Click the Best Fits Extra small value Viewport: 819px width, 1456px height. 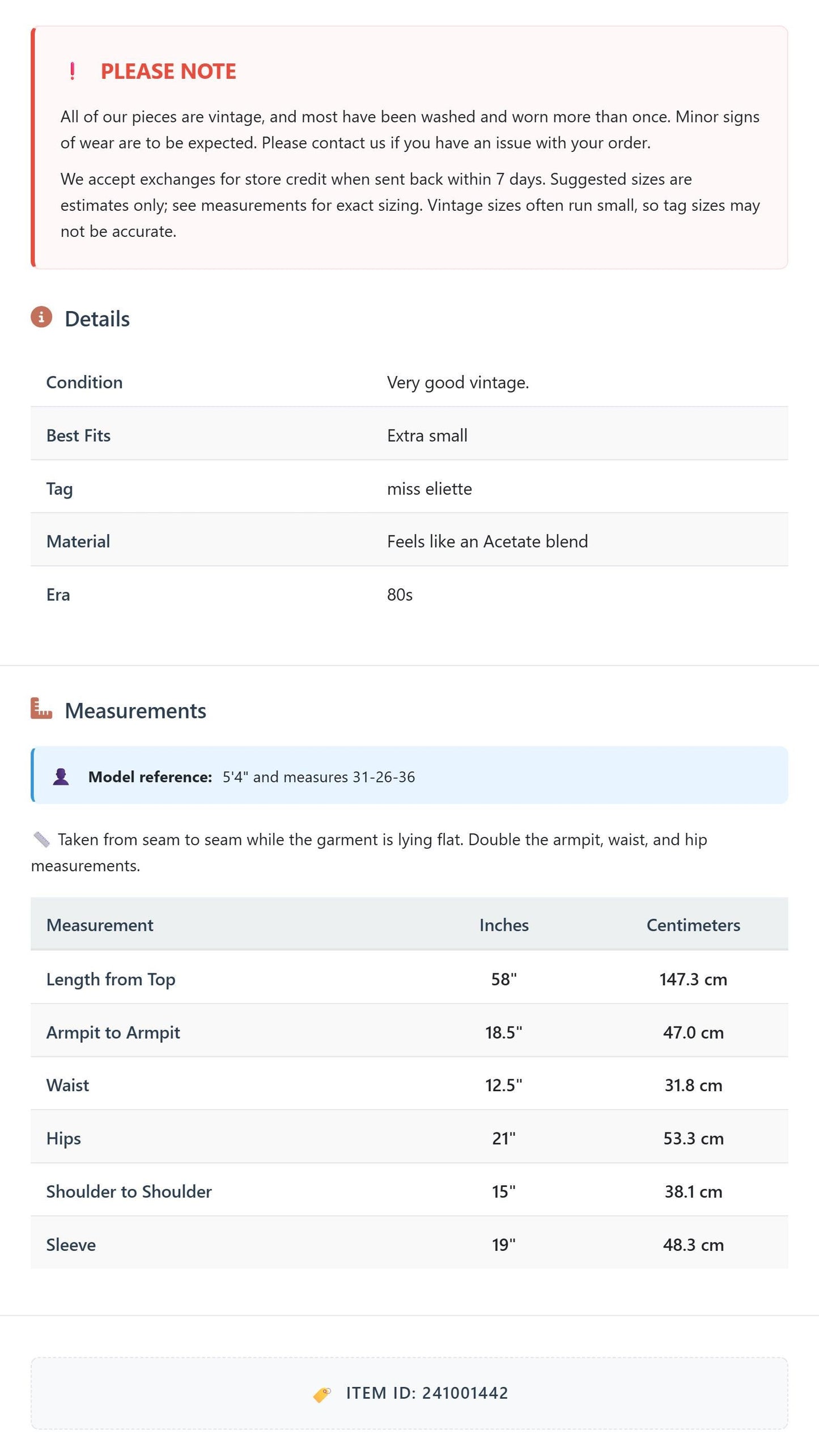coord(427,436)
